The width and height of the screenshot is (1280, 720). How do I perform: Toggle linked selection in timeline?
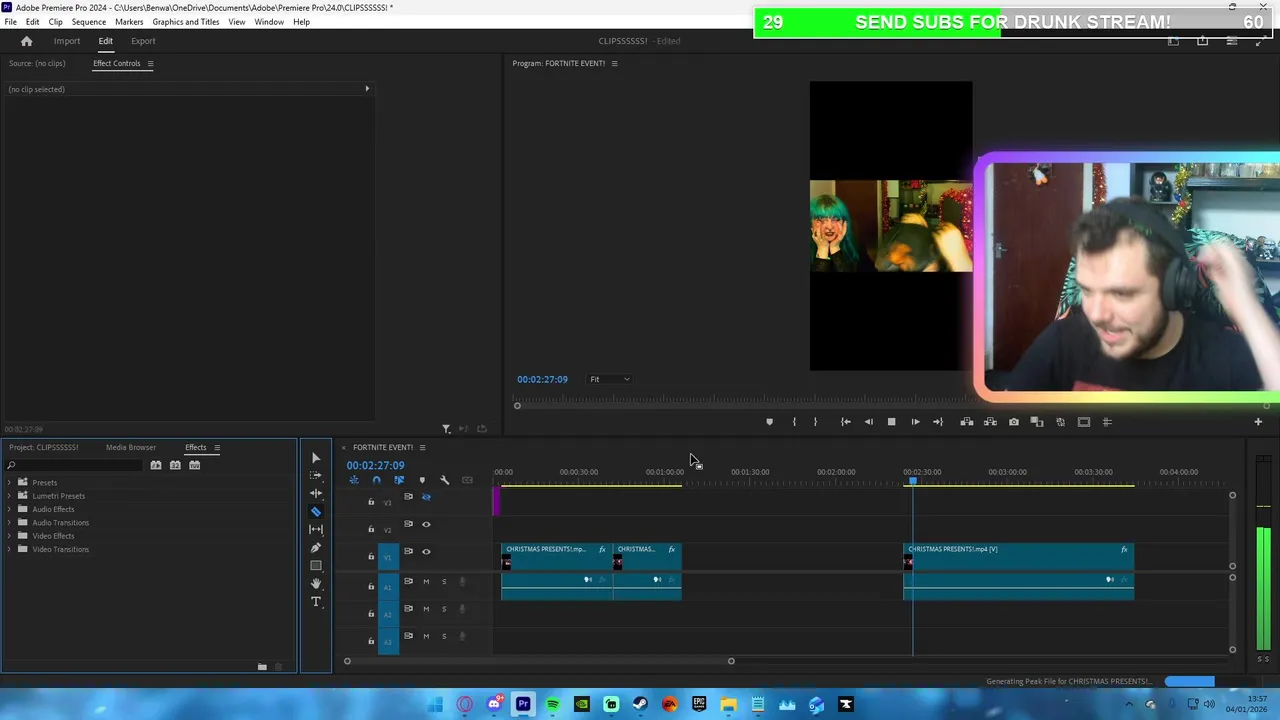[399, 480]
